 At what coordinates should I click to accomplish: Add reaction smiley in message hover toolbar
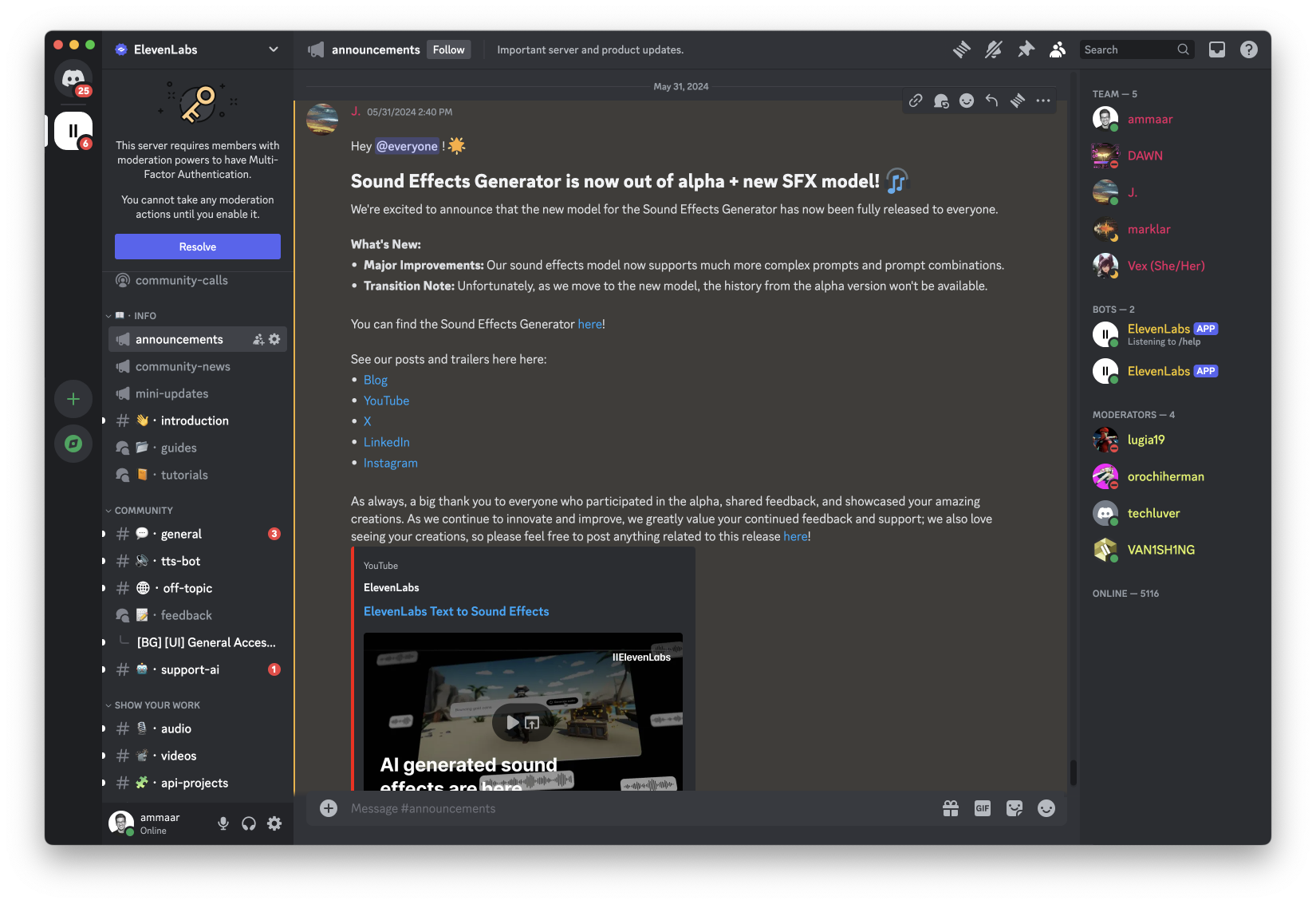point(967,101)
